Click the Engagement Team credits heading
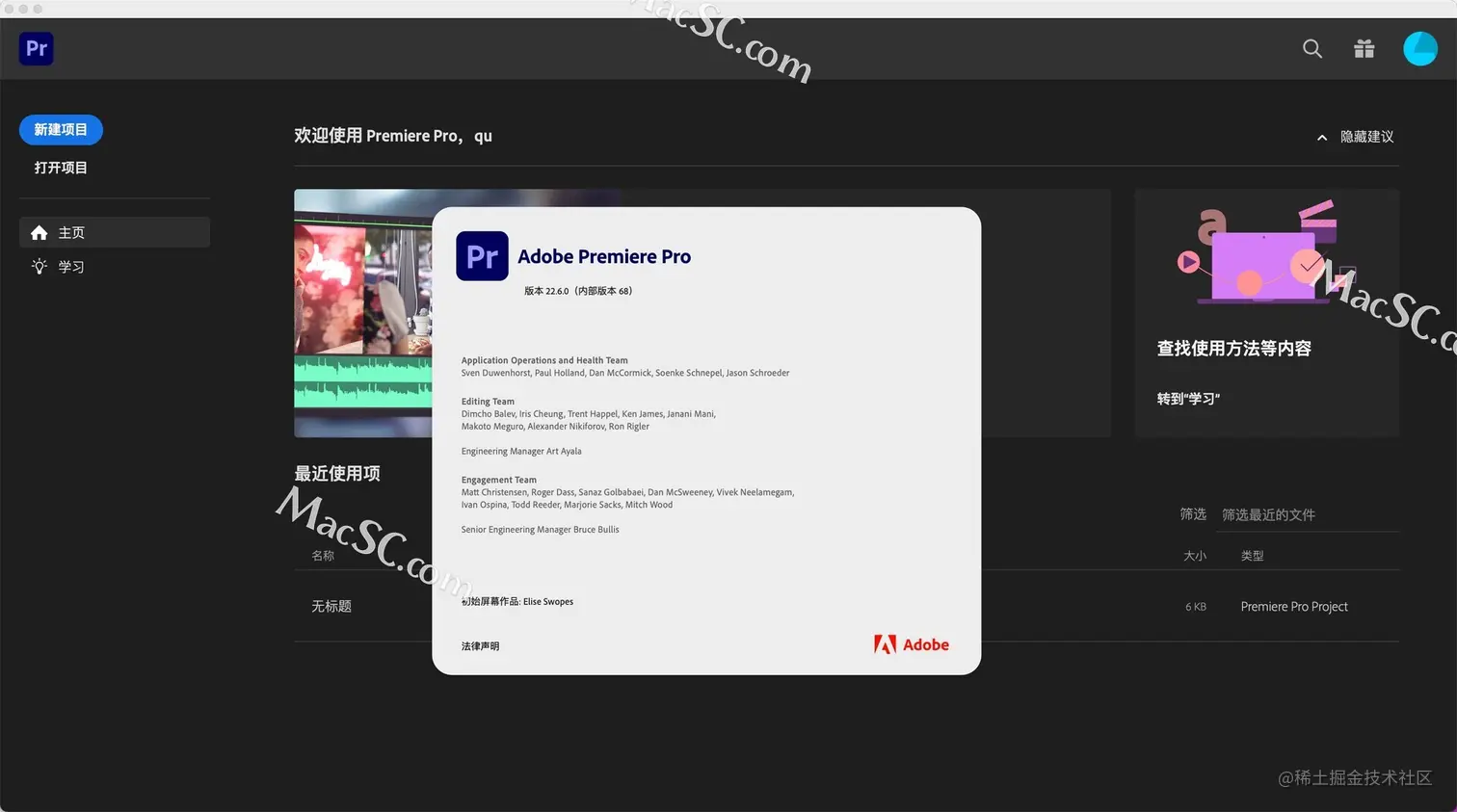 [x=498, y=480]
